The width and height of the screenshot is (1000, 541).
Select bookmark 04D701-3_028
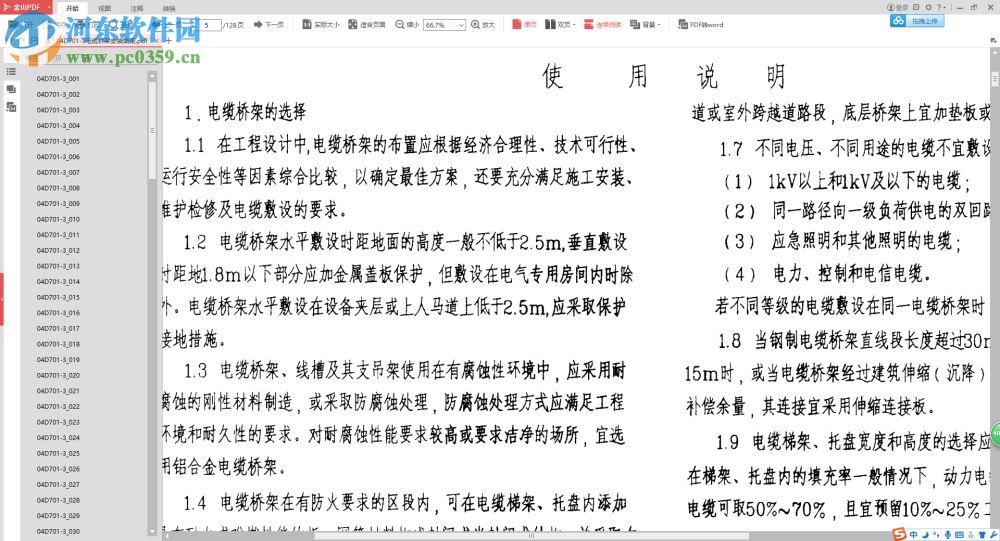pos(58,501)
